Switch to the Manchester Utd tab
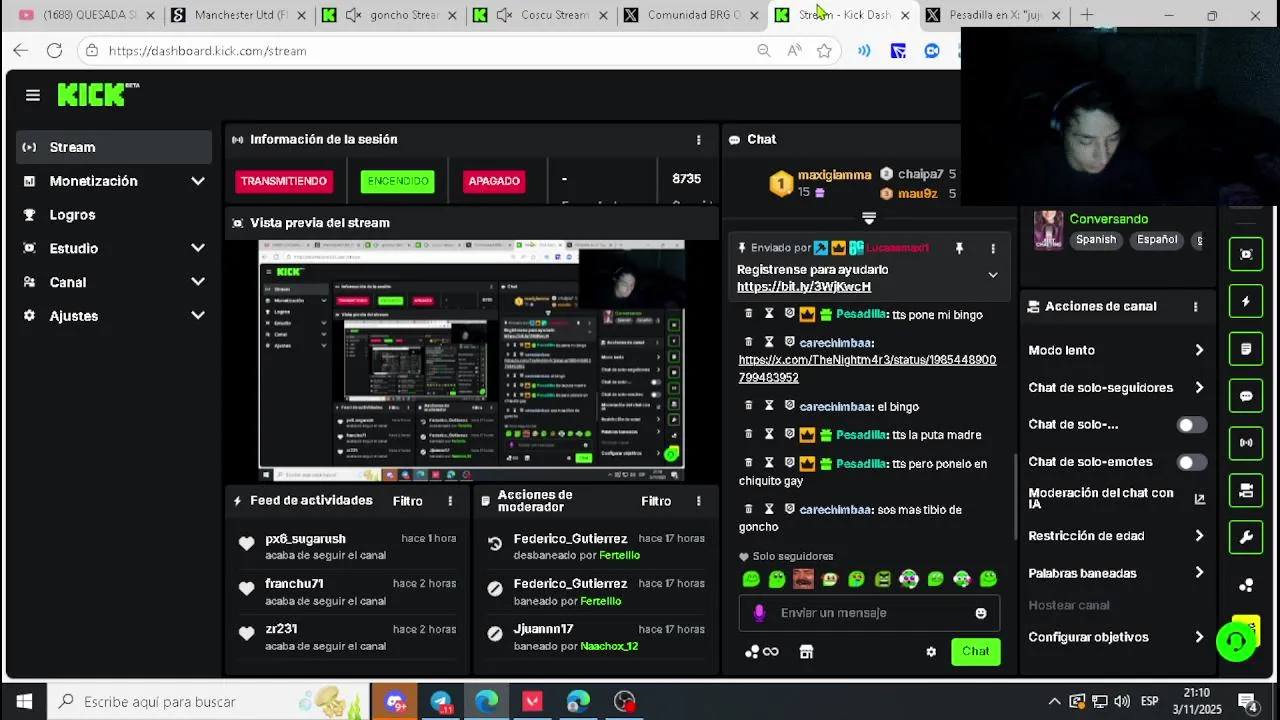 point(240,15)
